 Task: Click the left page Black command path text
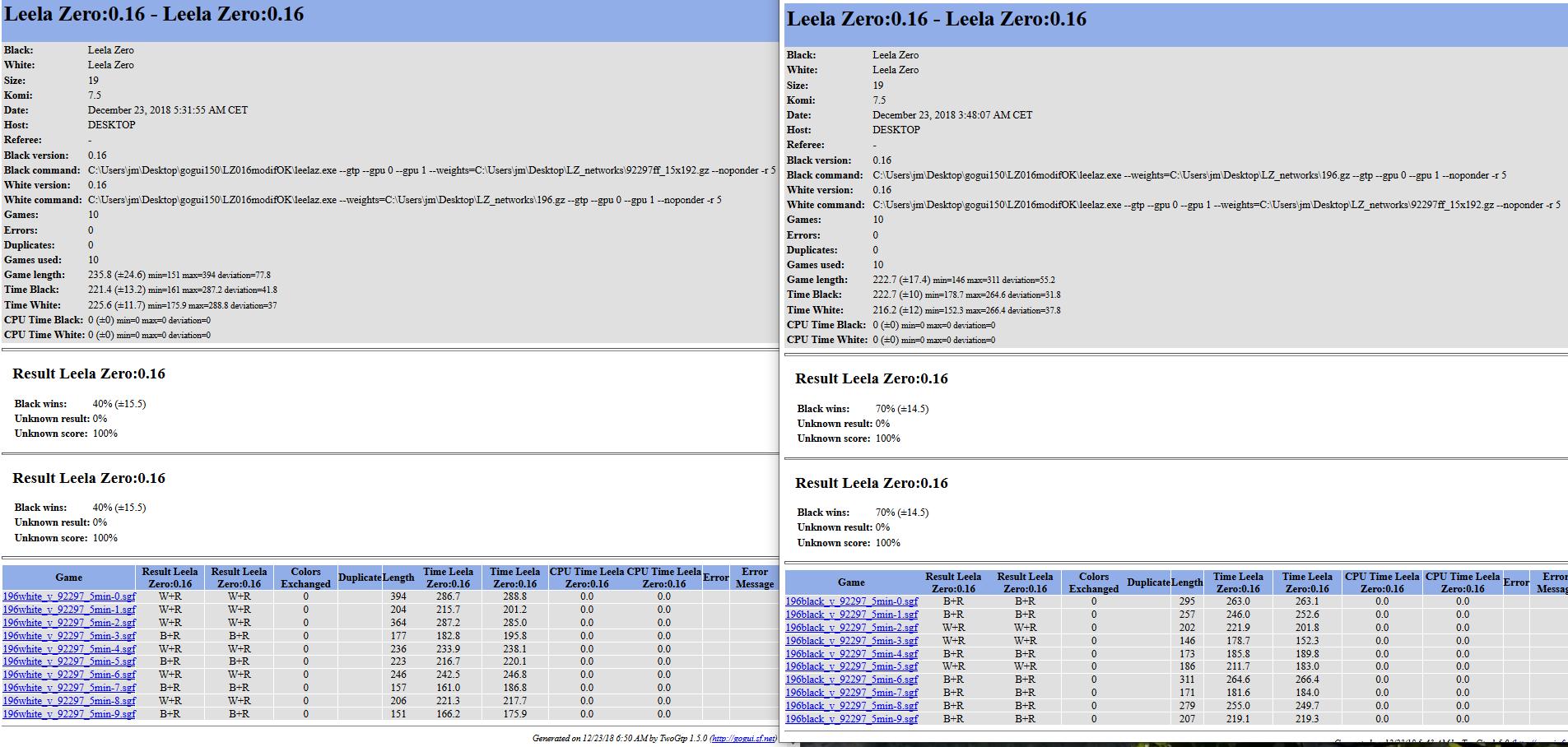point(431,170)
